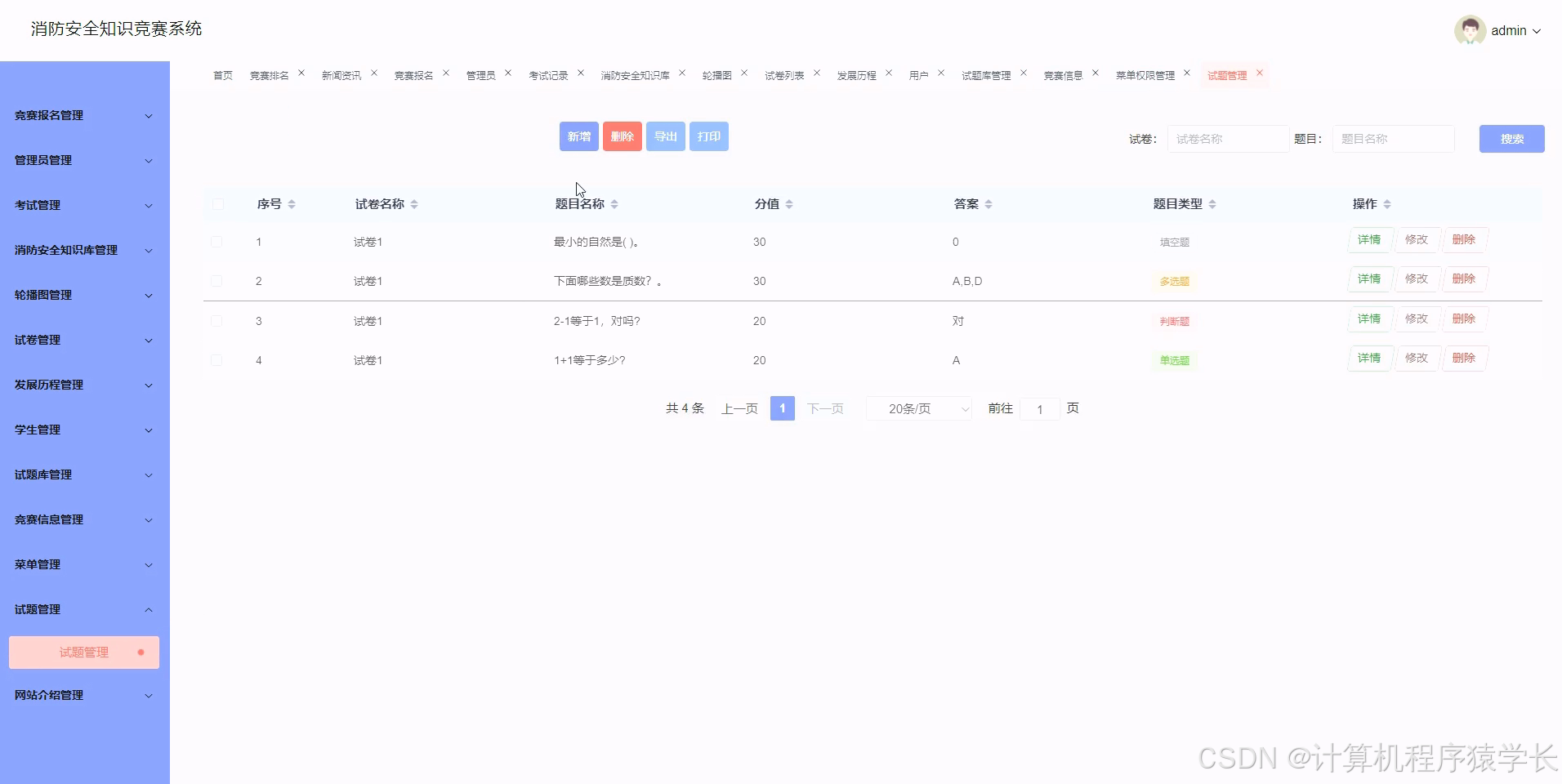Switch to the 试卷列表 tab
The height and width of the screenshot is (784, 1562).
point(784,75)
